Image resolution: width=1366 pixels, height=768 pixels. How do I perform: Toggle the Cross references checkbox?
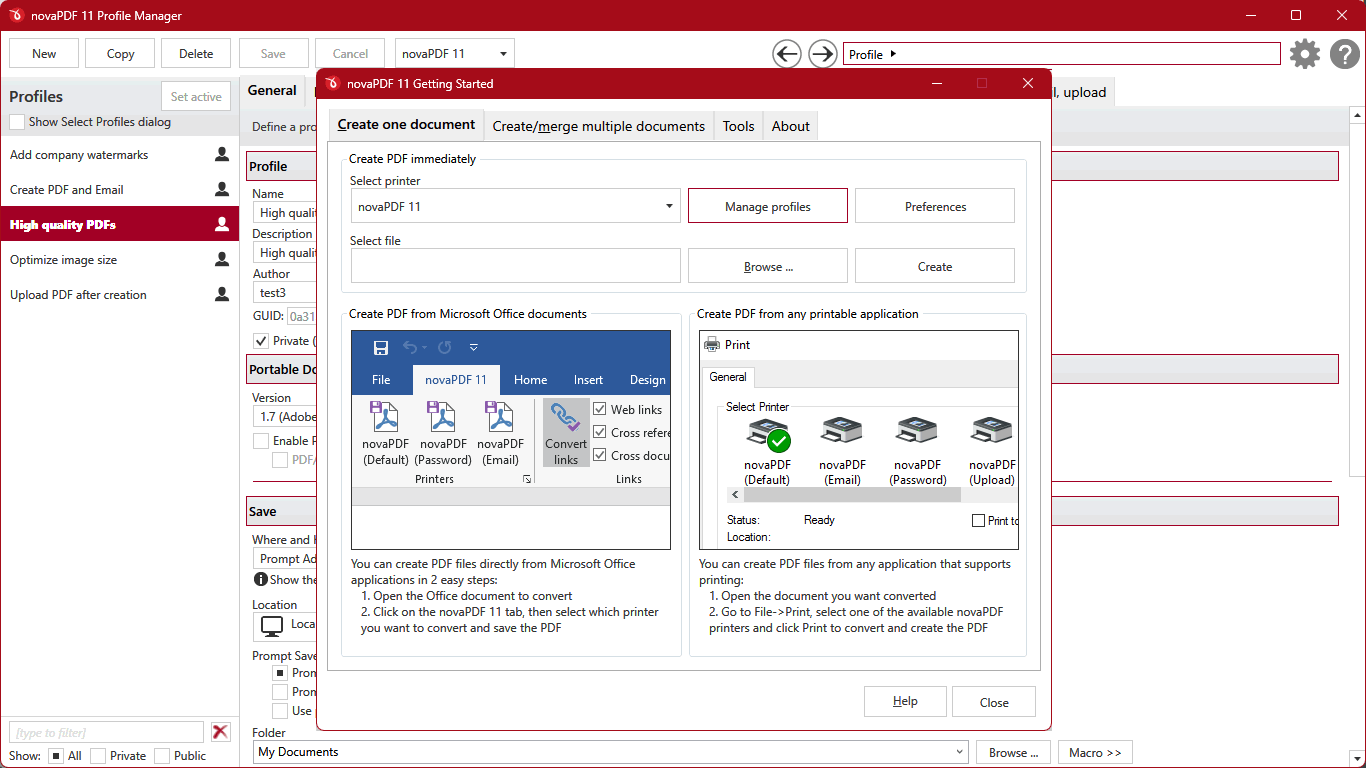coord(600,432)
